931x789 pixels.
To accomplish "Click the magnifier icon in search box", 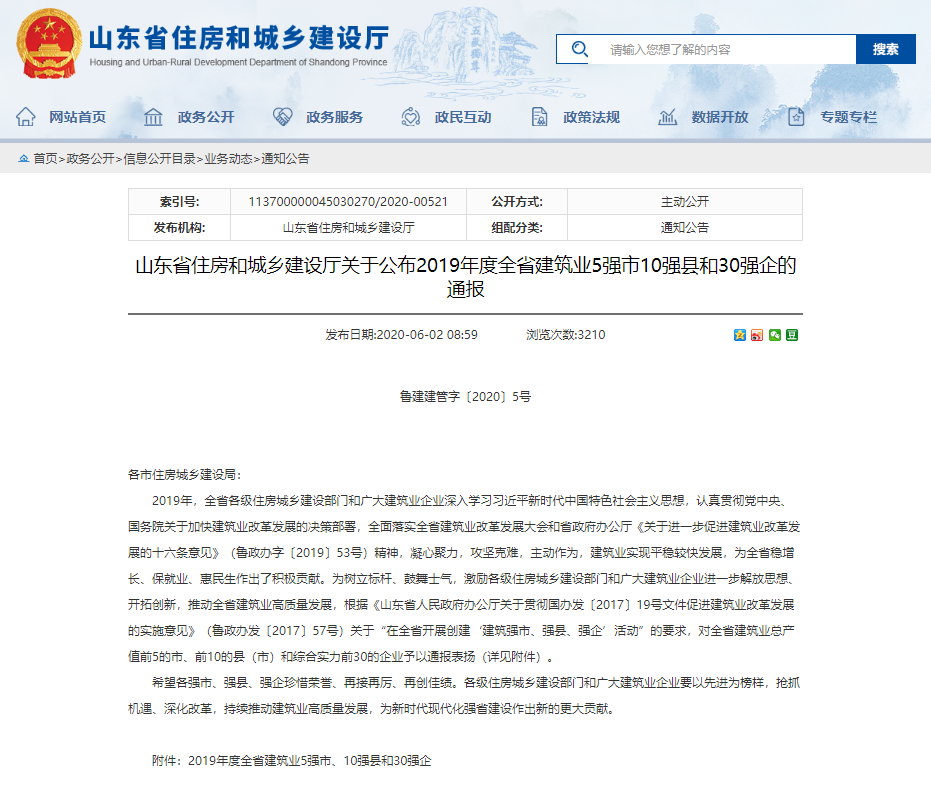I will [x=579, y=49].
